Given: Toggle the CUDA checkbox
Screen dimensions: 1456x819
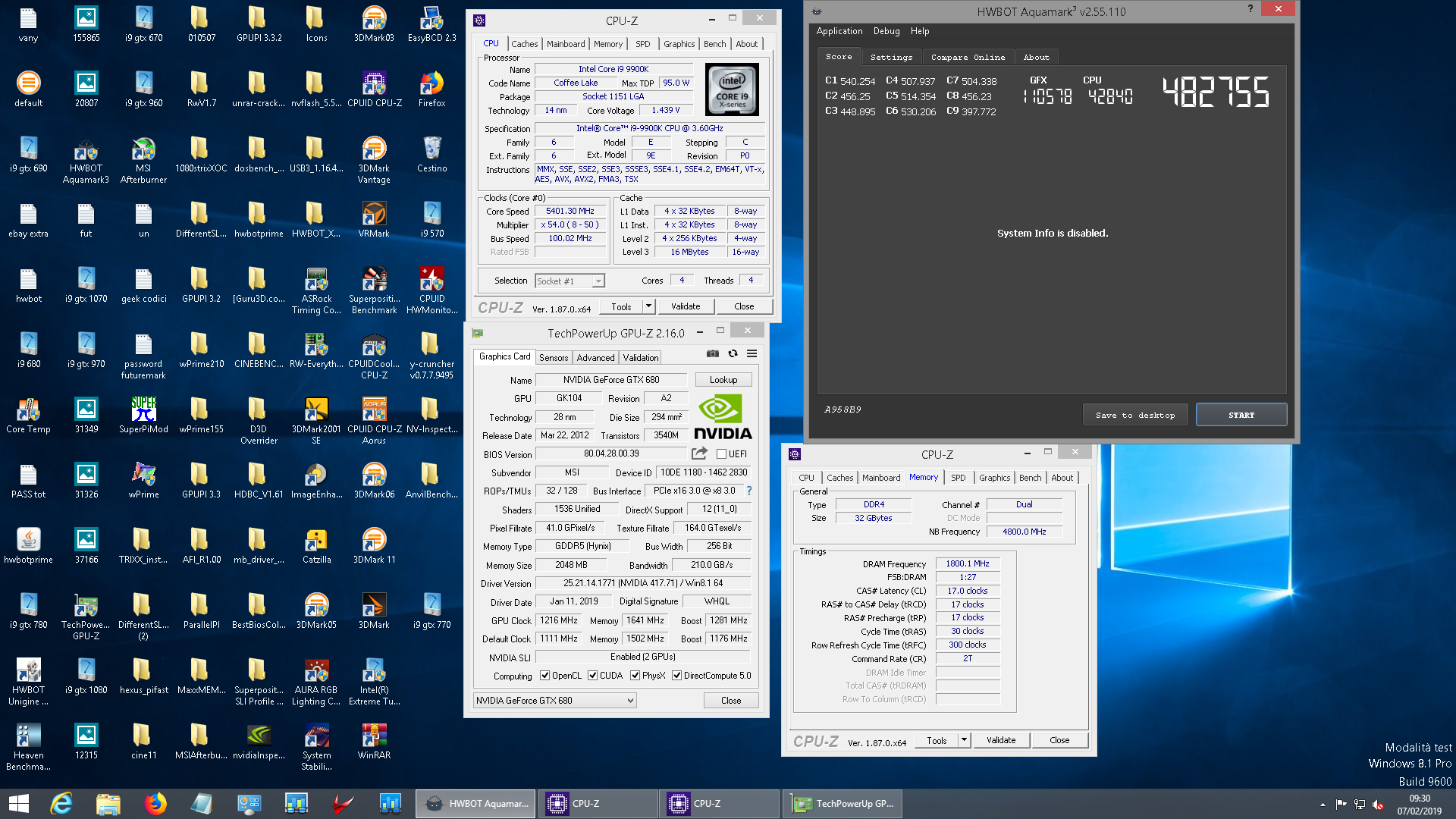Looking at the screenshot, I should pos(592,676).
